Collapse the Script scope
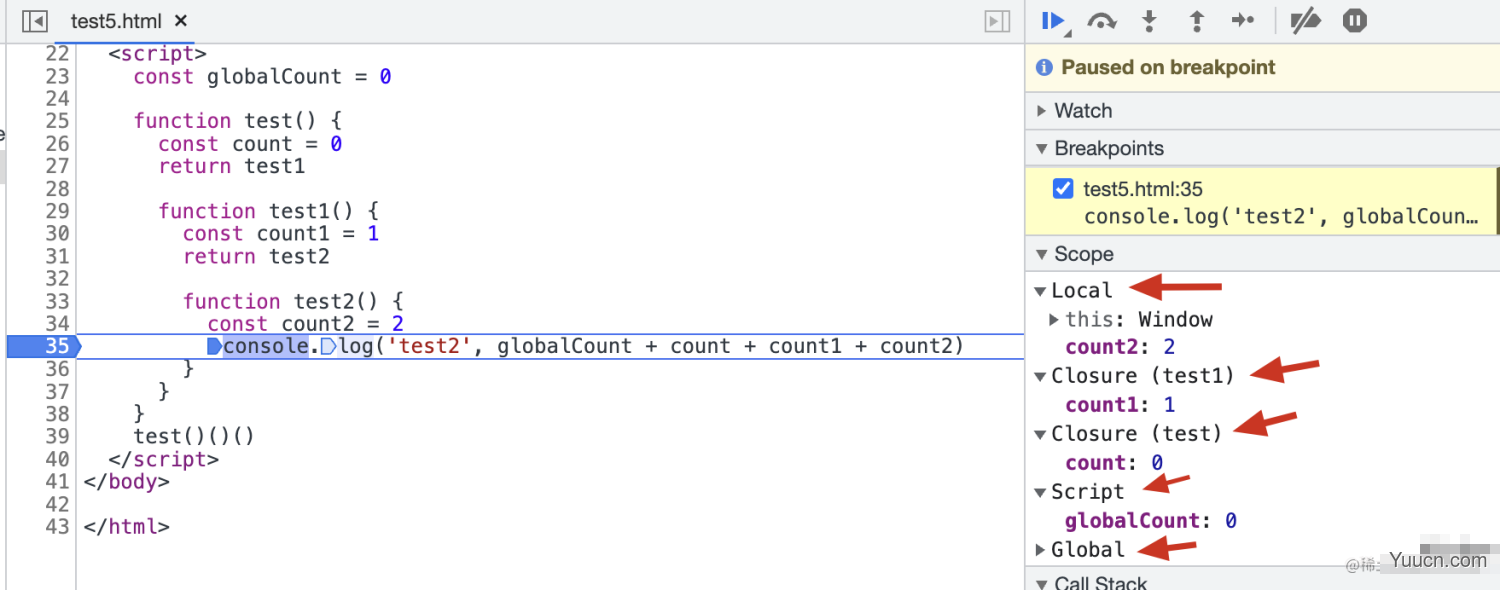This screenshot has height=590, width=1500. coord(1040,492)
